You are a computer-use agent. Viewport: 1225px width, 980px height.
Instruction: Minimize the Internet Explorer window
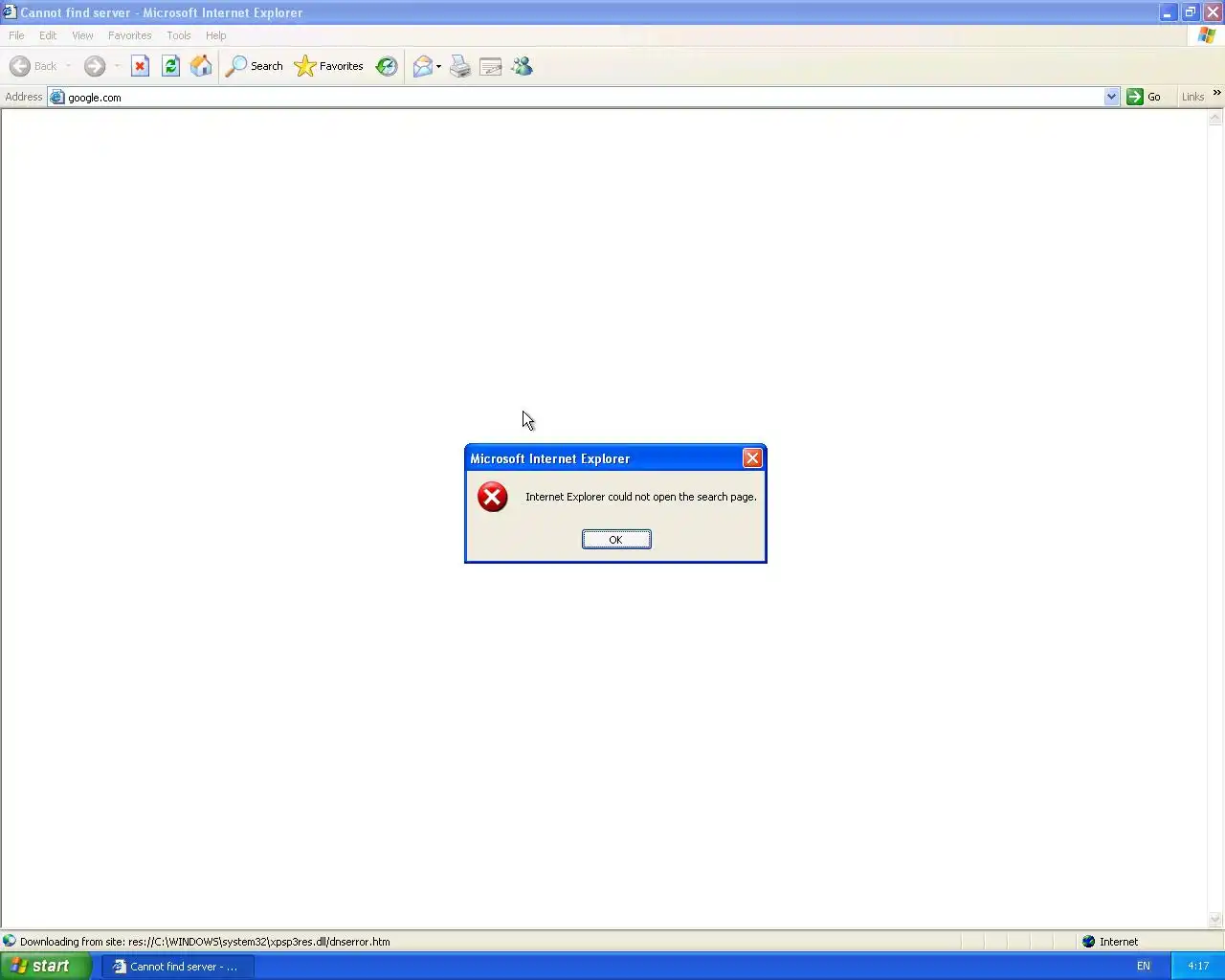[1168, 12]
